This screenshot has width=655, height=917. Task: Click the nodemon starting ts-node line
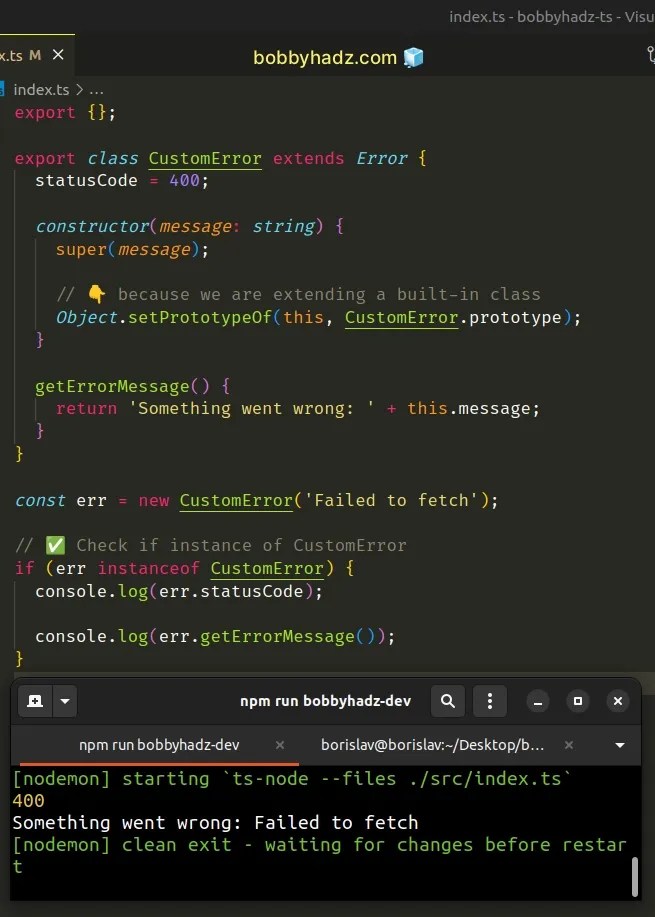[x=291, y=779]
